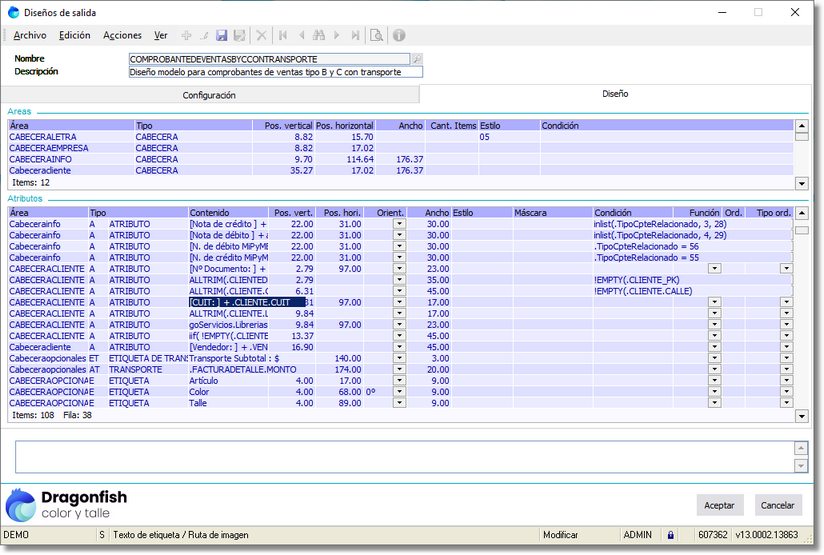
Task: Click the Máscara column header in Atributos
Action: point(552,213)
